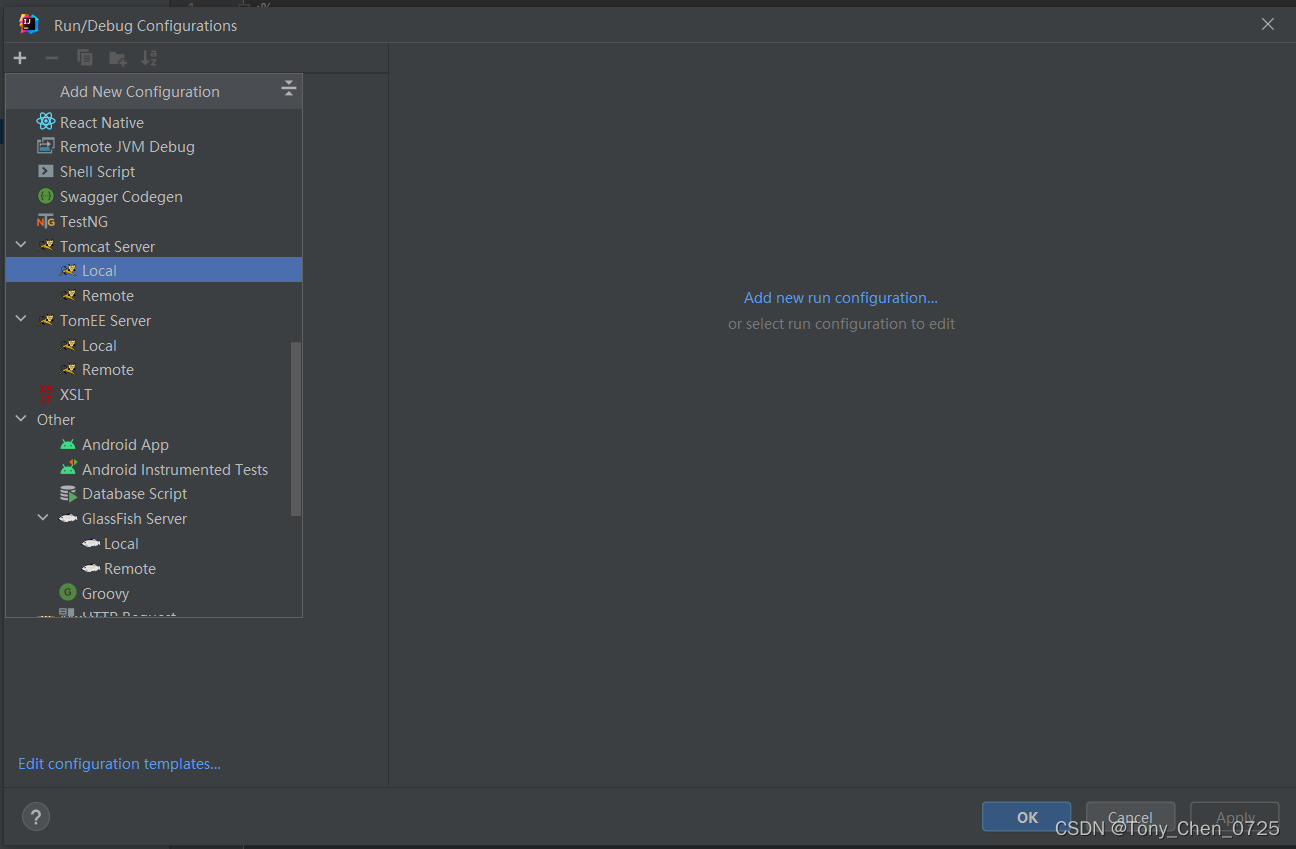Select Swagger Codegen text entry
This screenshot has width=1296, height=849.
(x=121, y=197)
